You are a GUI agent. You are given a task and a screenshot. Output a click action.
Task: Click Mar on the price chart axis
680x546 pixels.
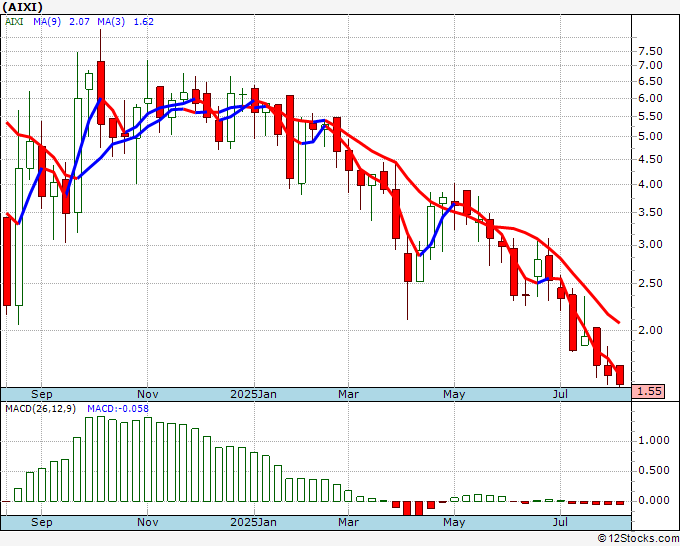pos(348,394)
